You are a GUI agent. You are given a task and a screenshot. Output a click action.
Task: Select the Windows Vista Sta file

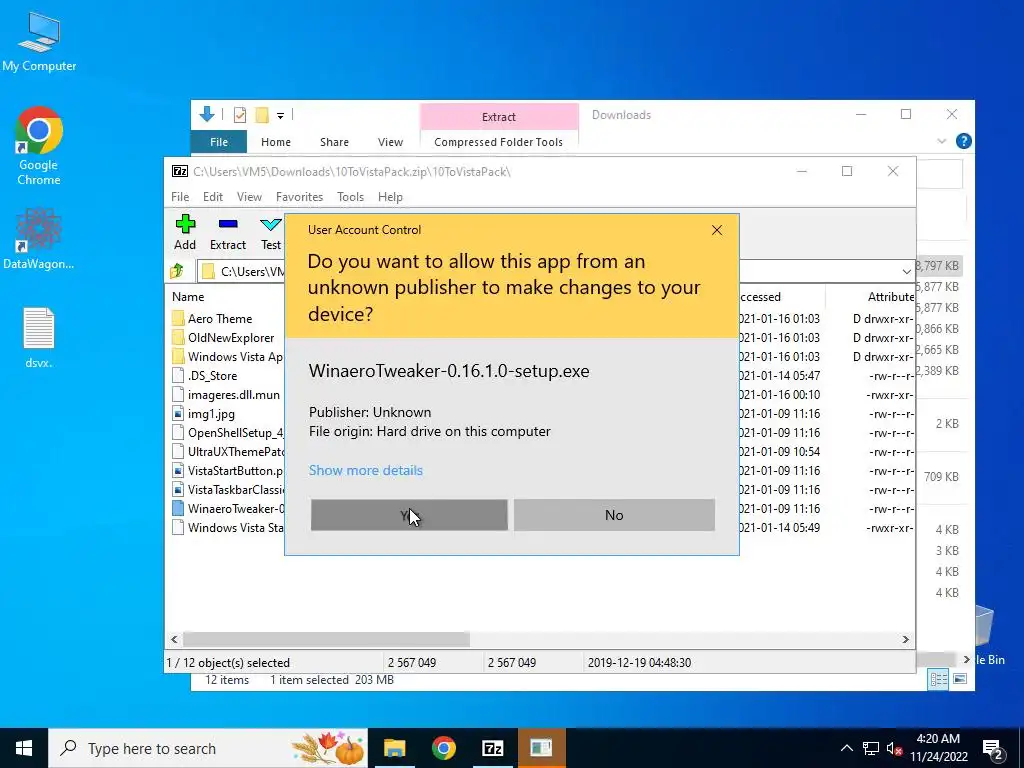coord(235,527)
